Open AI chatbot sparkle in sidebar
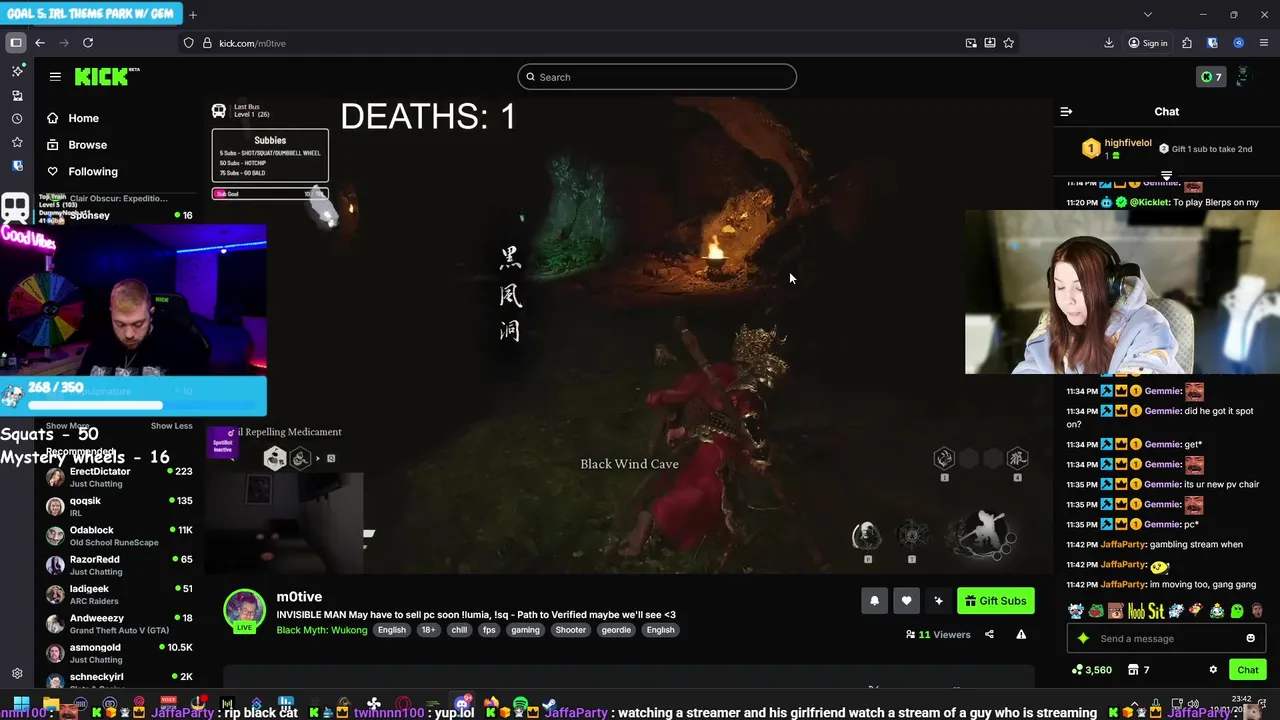 pos(17,71)
